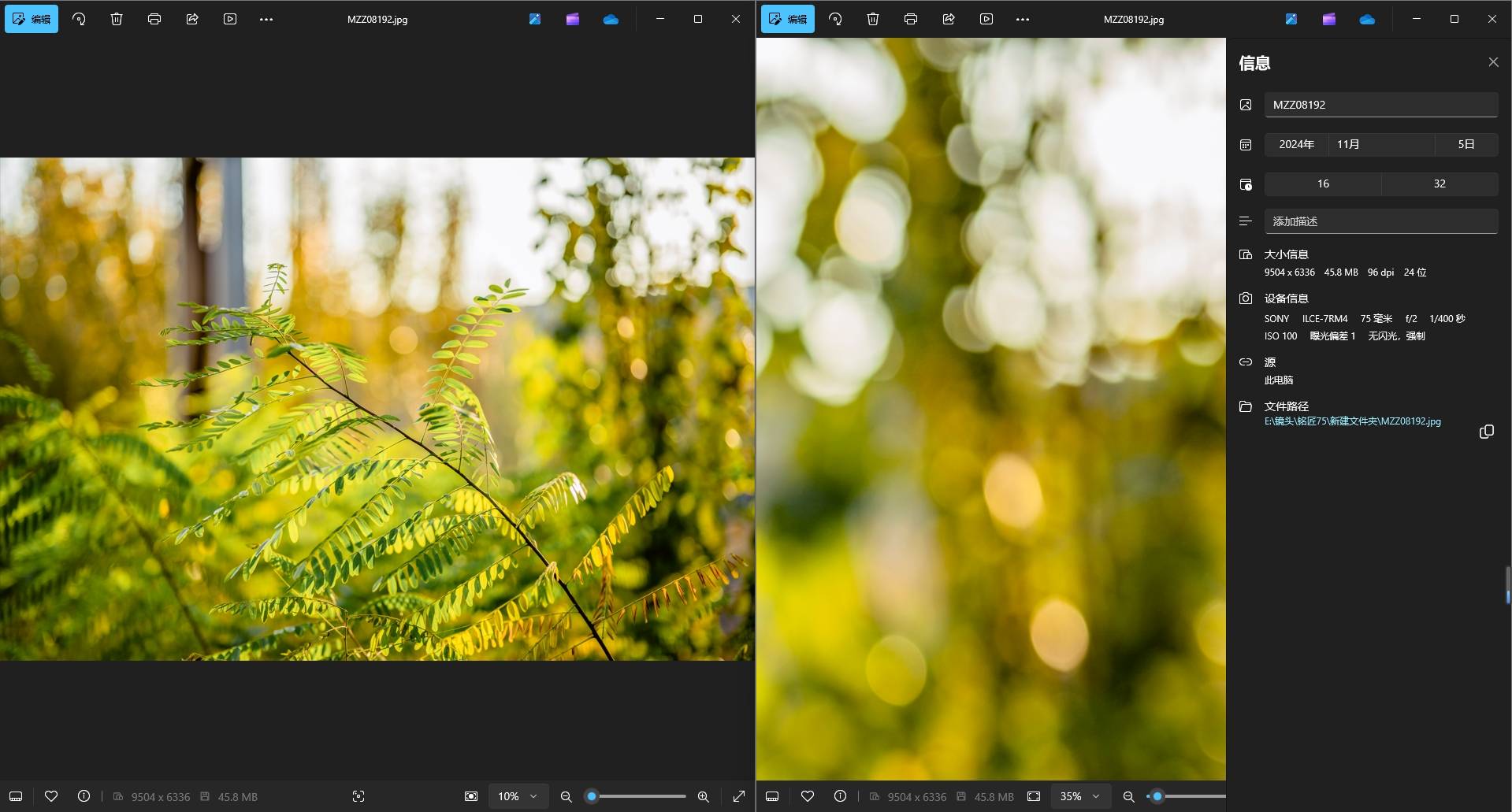Image resolution: width=1512 pixels, height=812 pixels.
Task: Copy the file path using the copy icon
Action: [x=1487, y=432]
